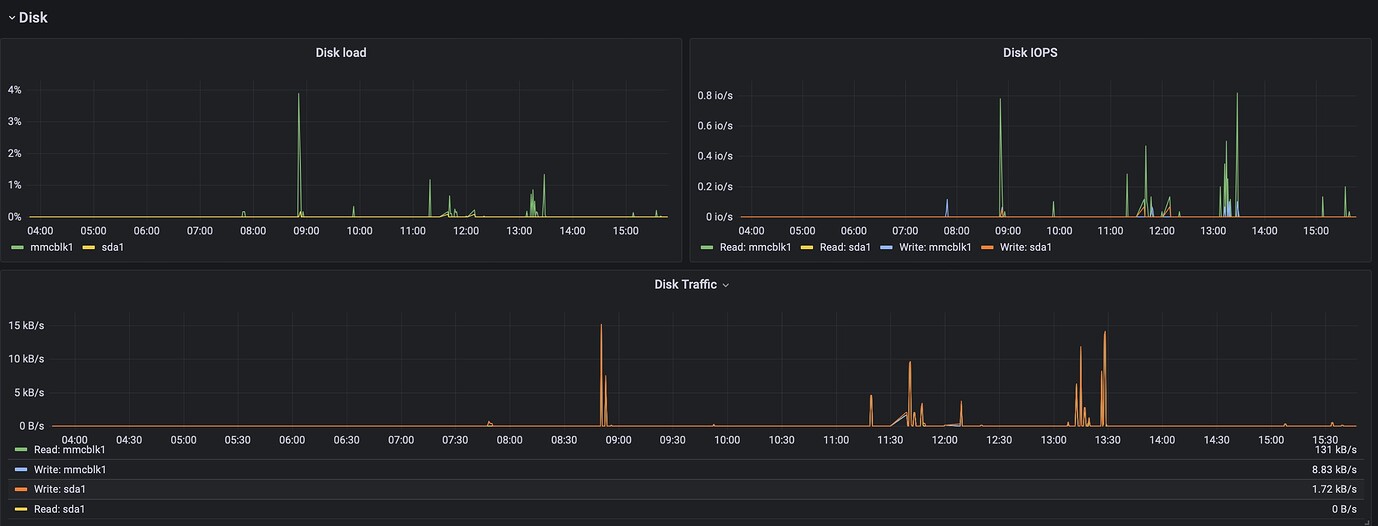Open the Disk load panel title menu

point(341,53)
